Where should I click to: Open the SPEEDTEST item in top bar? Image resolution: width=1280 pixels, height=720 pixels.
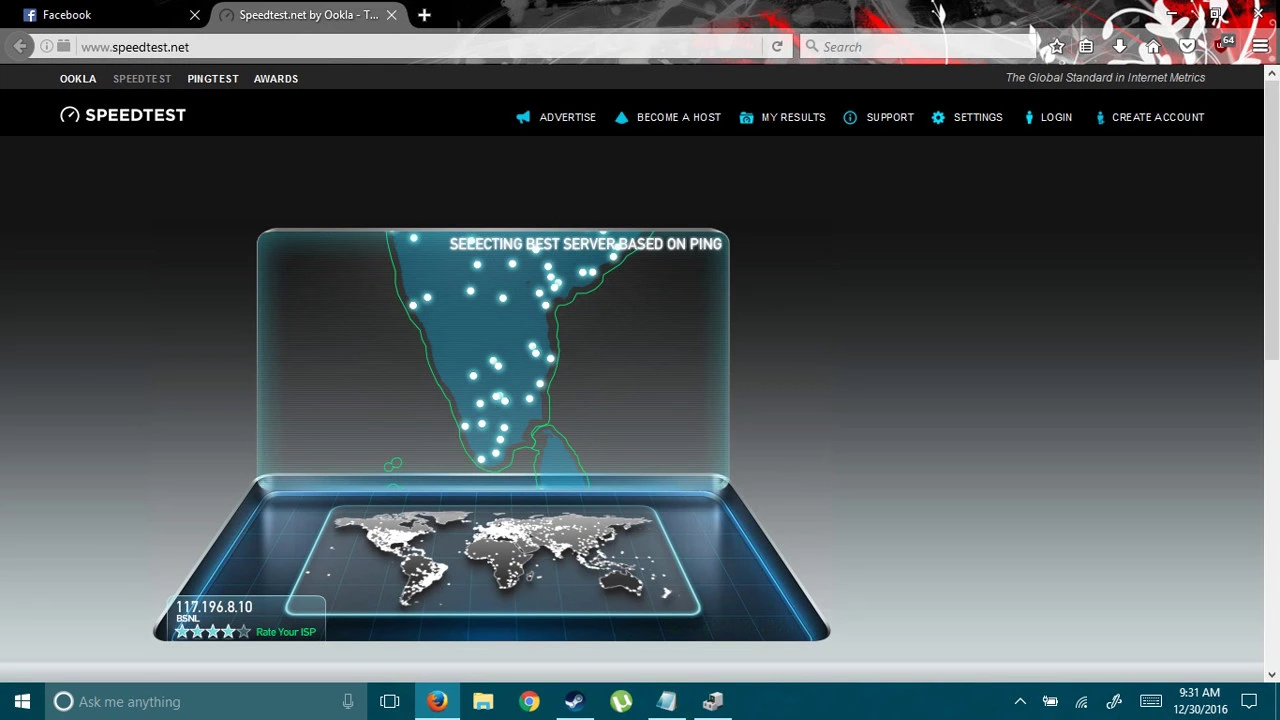[142, 79]
